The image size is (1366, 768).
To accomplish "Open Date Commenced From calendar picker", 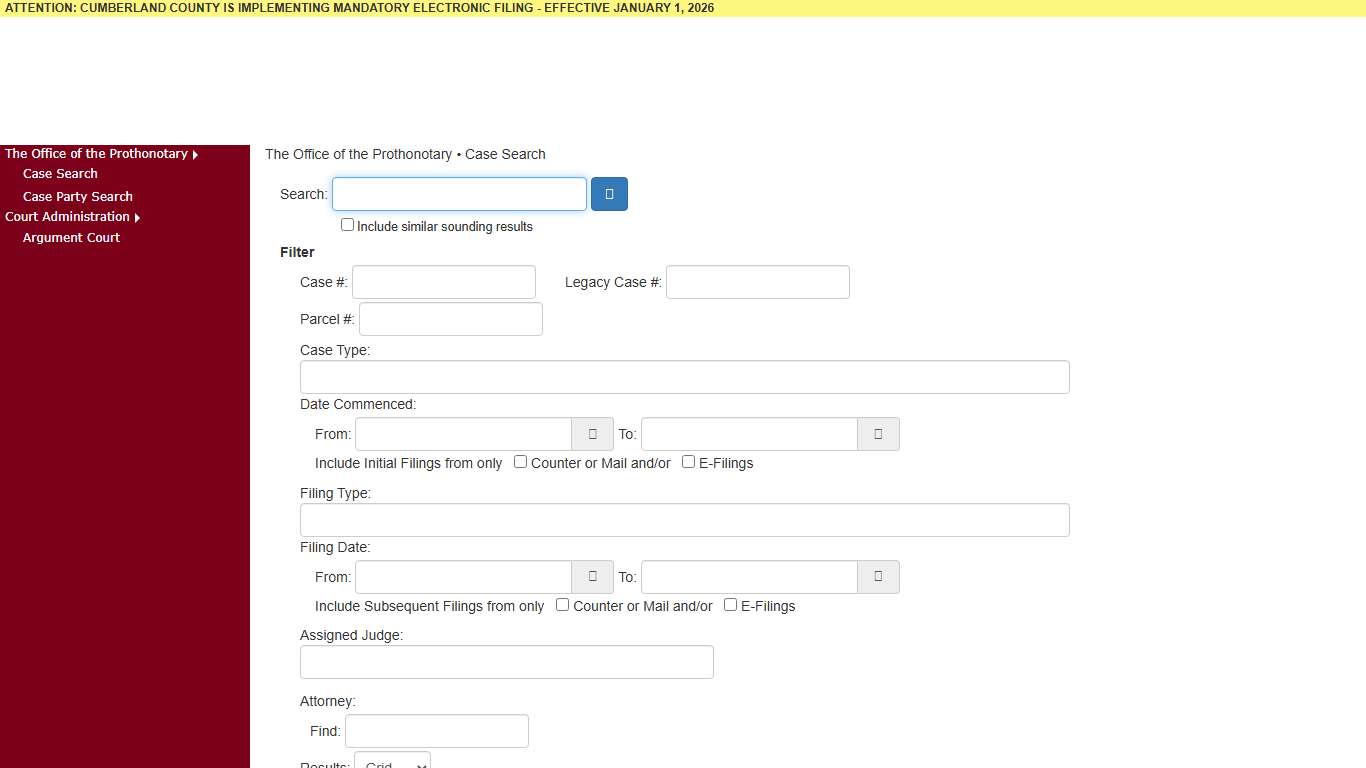I will (592, 434).
